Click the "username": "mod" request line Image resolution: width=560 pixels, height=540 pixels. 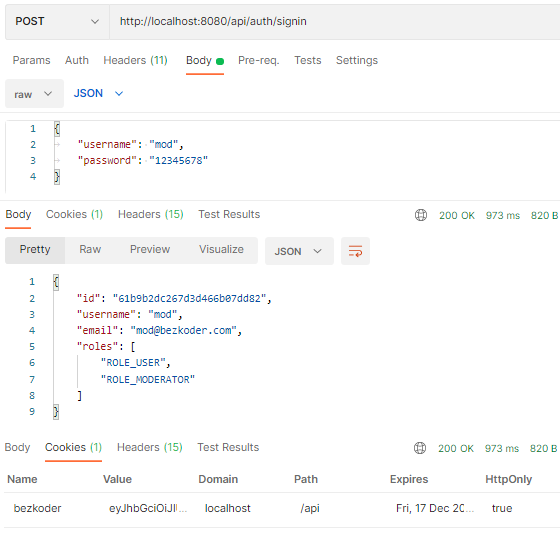click(131, 145)
